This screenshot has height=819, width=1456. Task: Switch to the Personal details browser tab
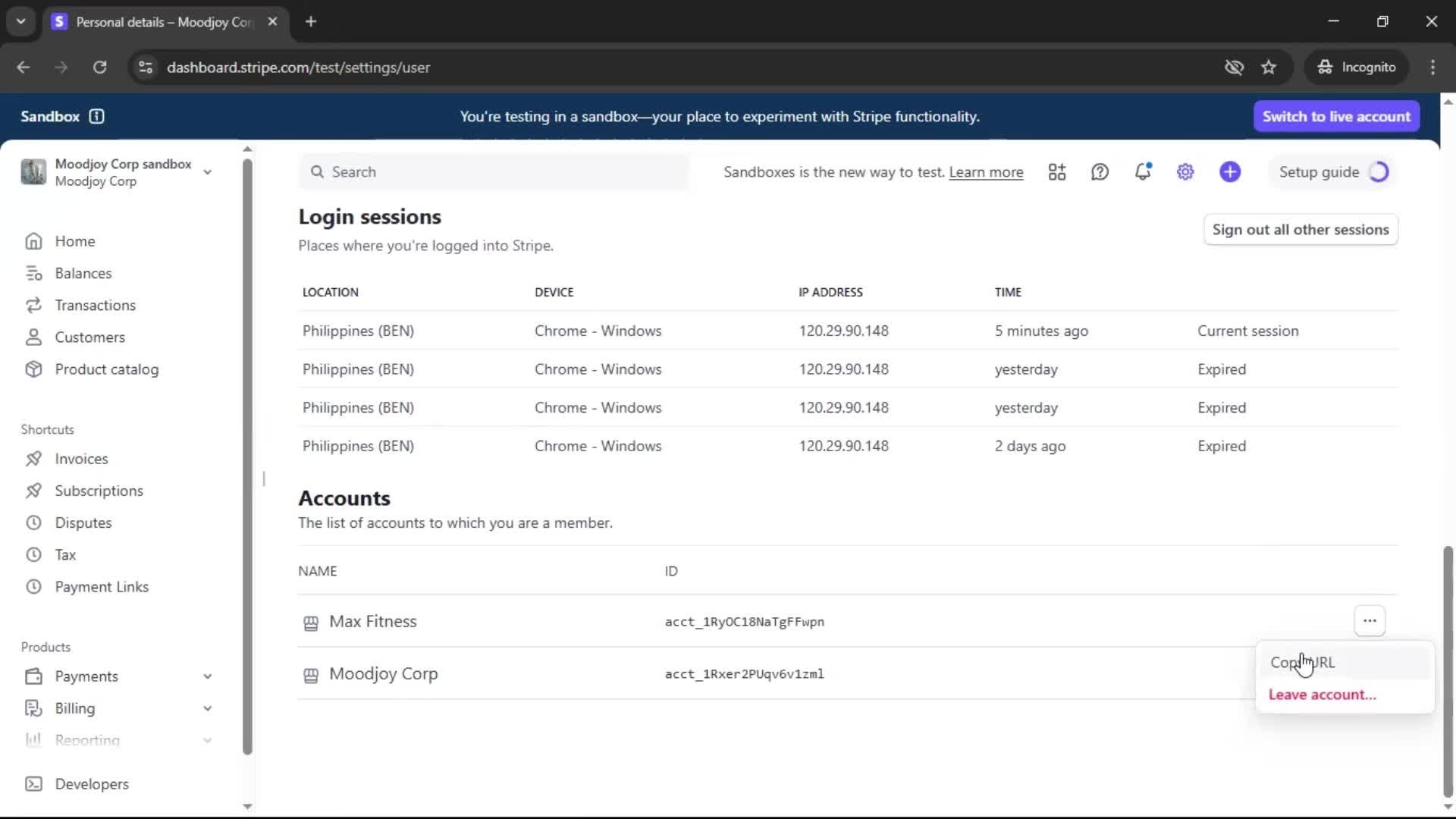pos(163,22)
